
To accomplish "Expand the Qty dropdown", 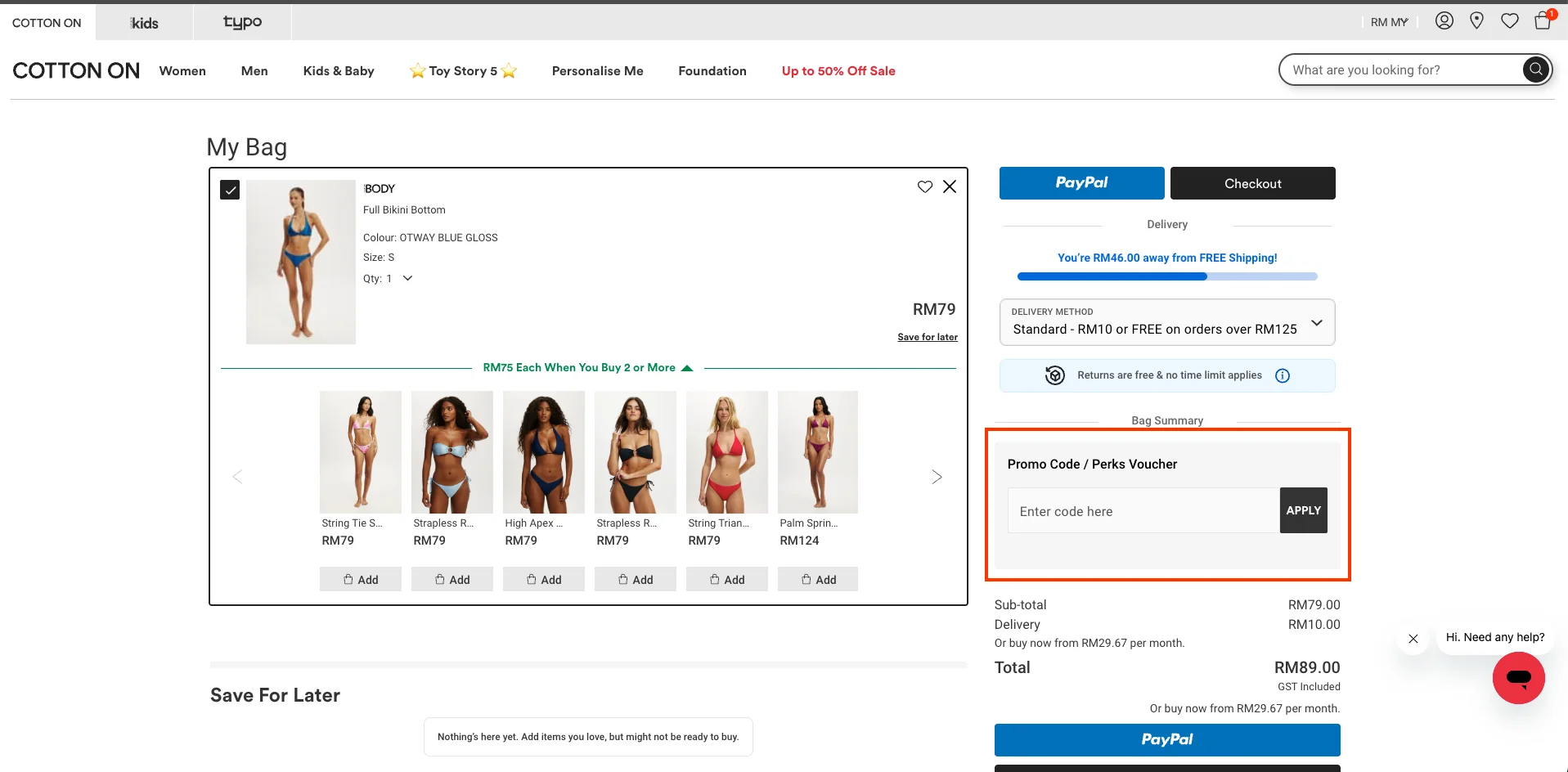I will click(407, 278).
